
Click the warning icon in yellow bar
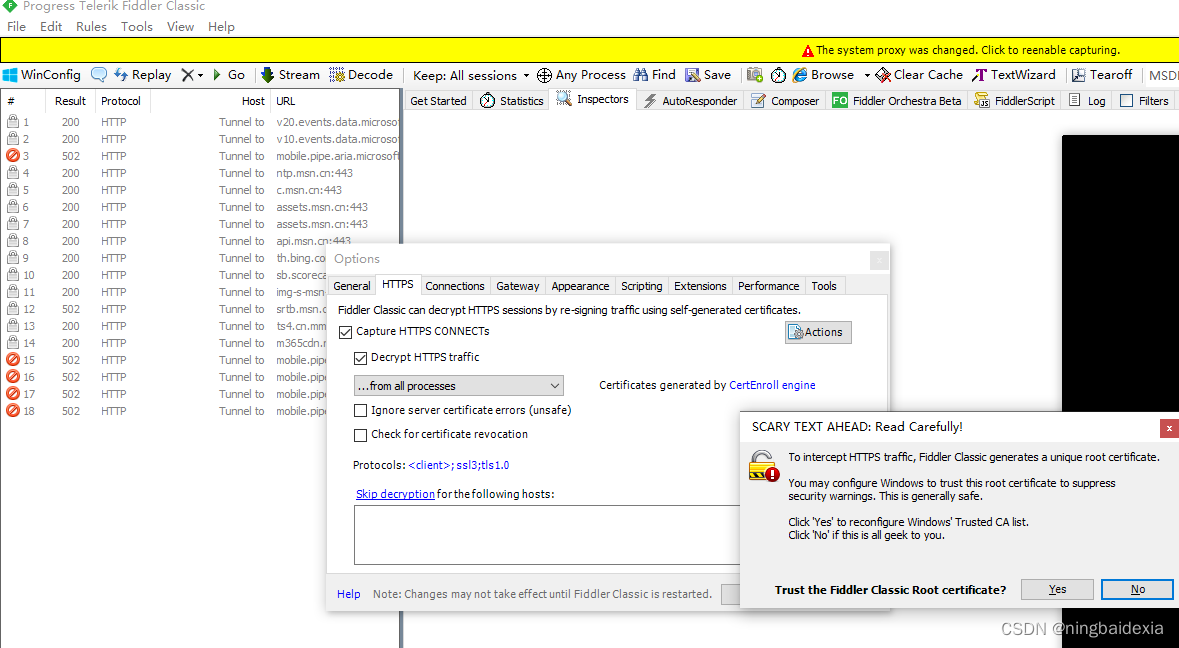point(808,50)
